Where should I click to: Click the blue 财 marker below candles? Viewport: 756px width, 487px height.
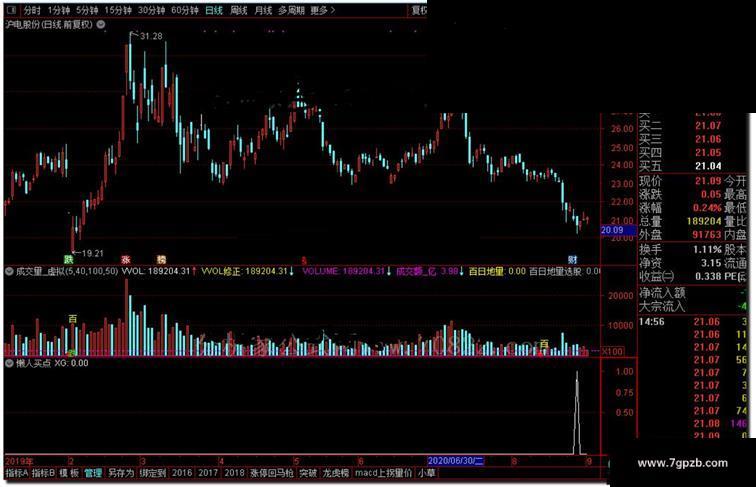tap(572, 259)
